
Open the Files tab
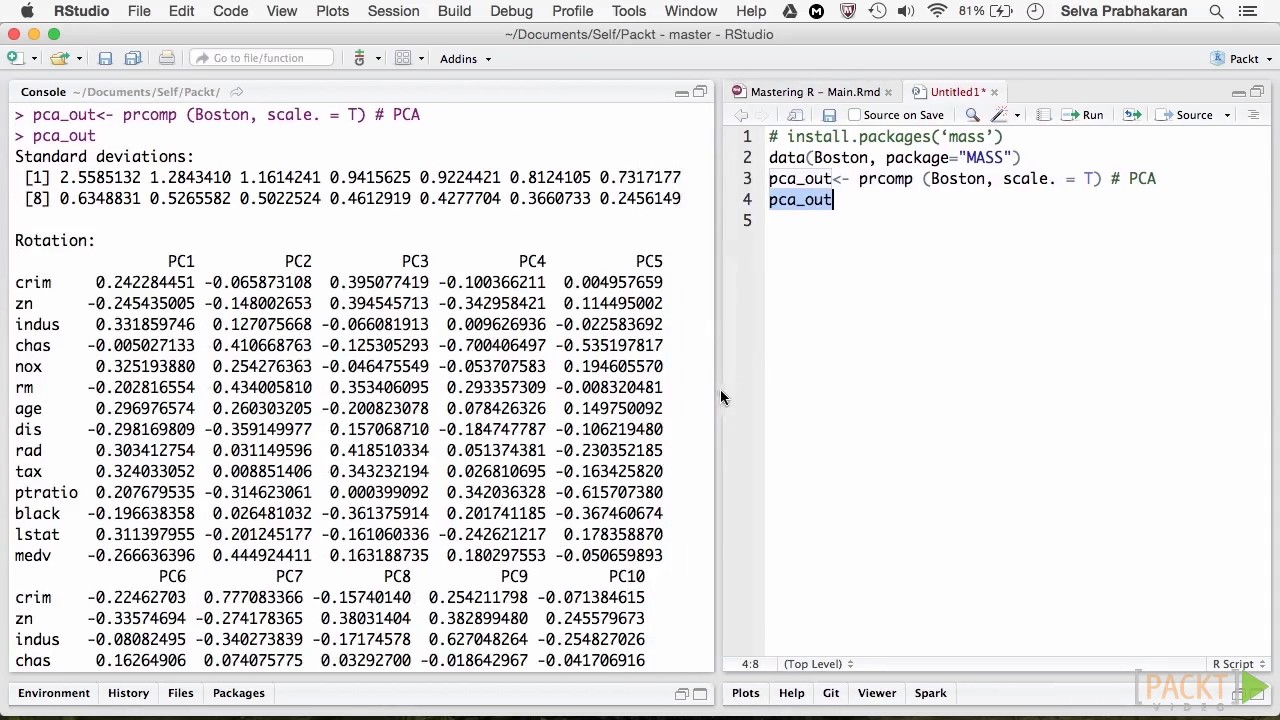(181, 693)
